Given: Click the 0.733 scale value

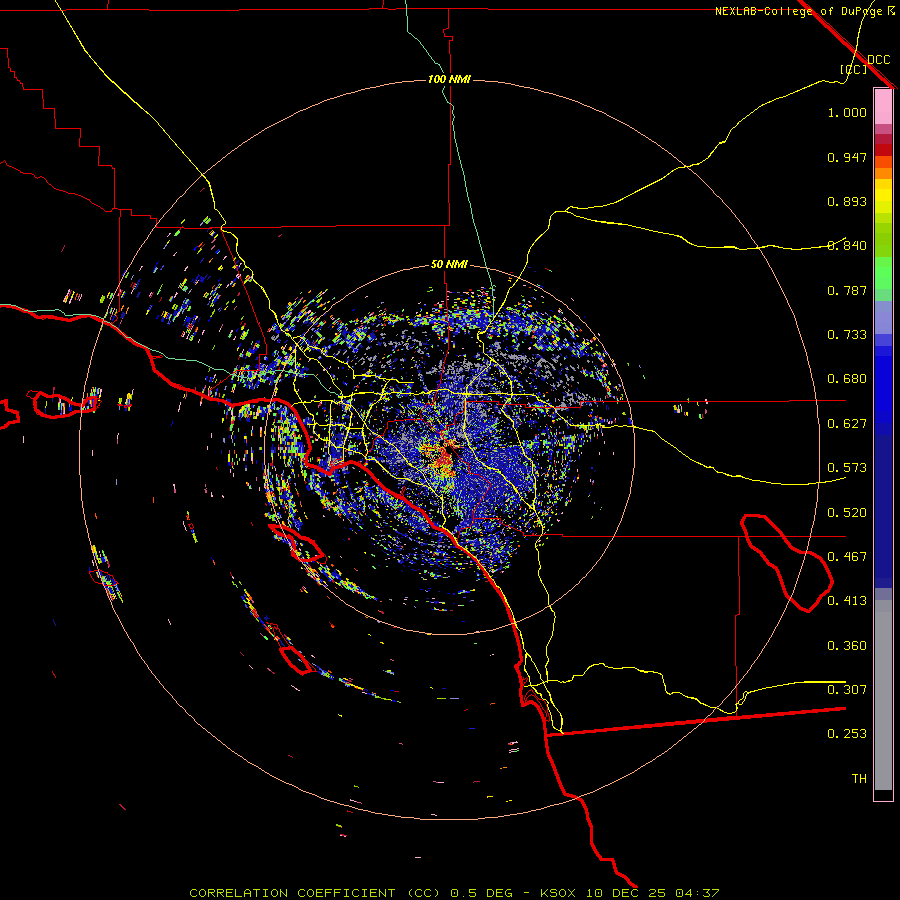Looking at the screenshot, I should 847,335.
